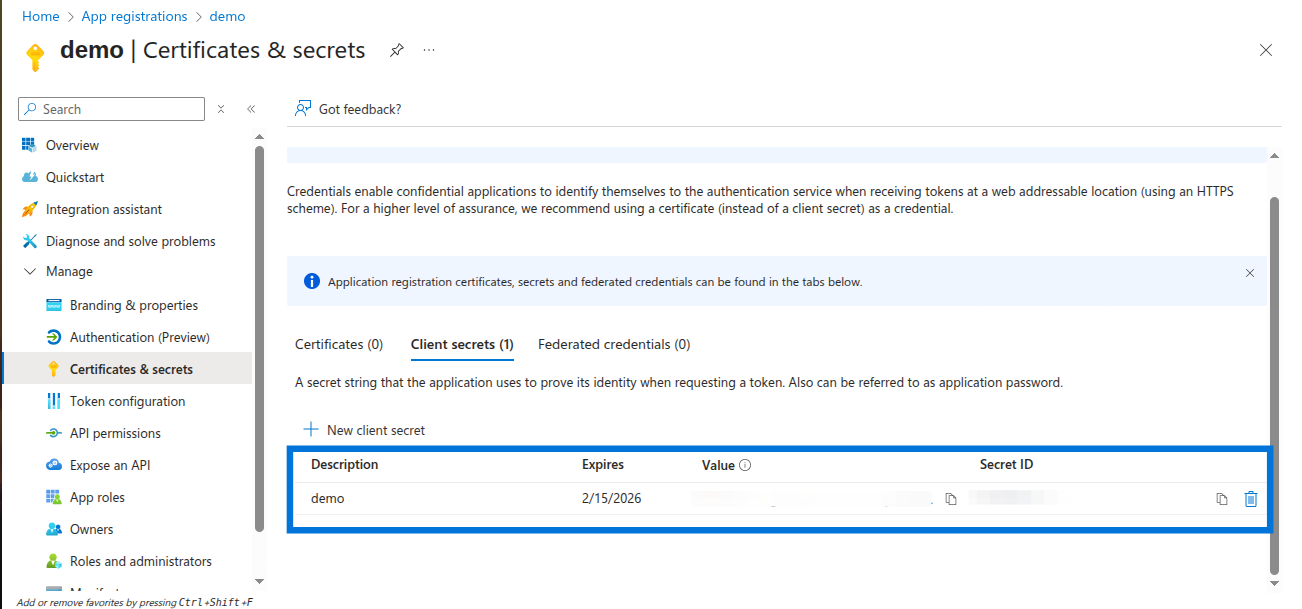This screenshot has height=609, width=1302.
Task: Sort by Description column header
Action: (x=344, y=465)
